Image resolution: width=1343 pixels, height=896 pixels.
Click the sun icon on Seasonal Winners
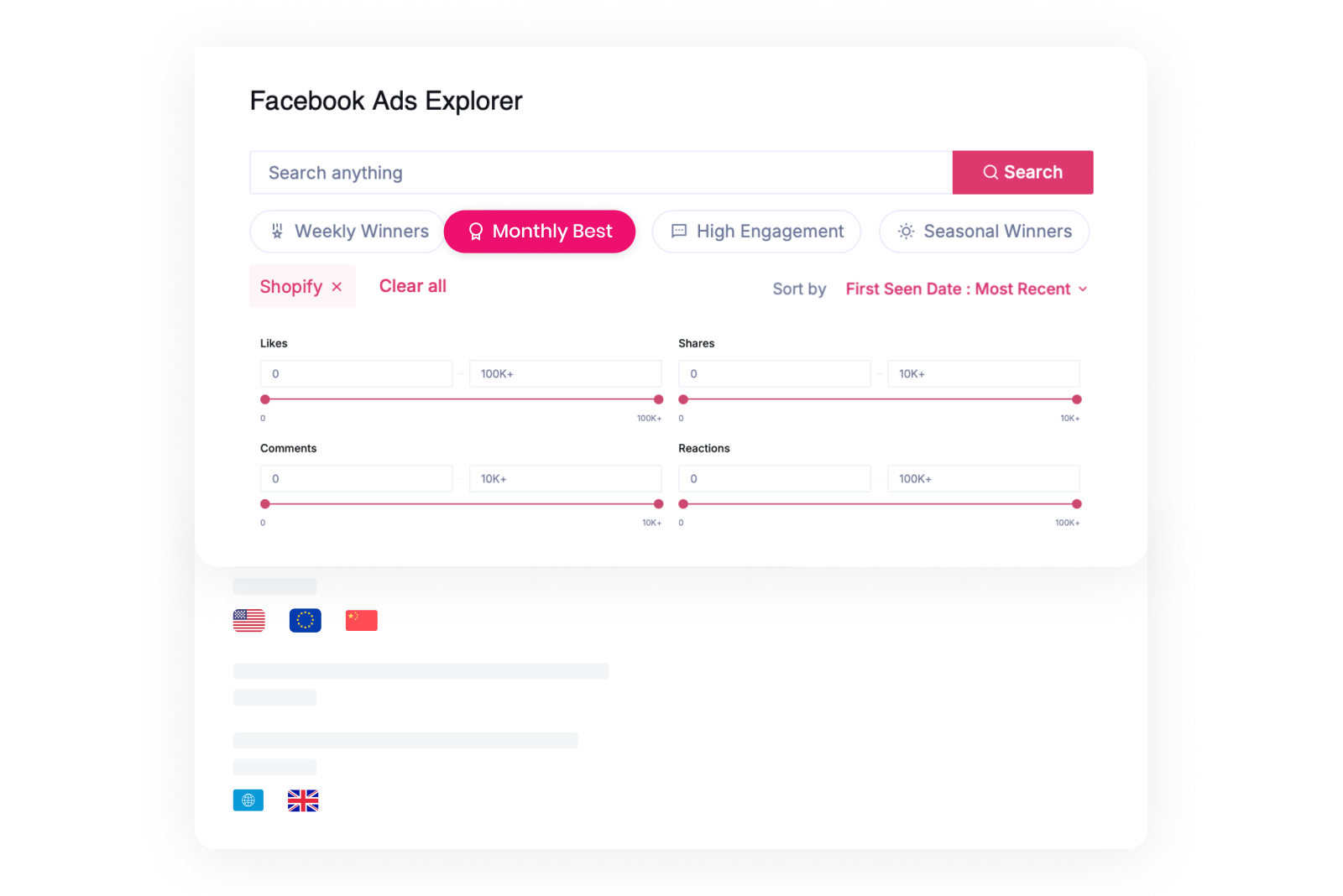pos(906,232)
